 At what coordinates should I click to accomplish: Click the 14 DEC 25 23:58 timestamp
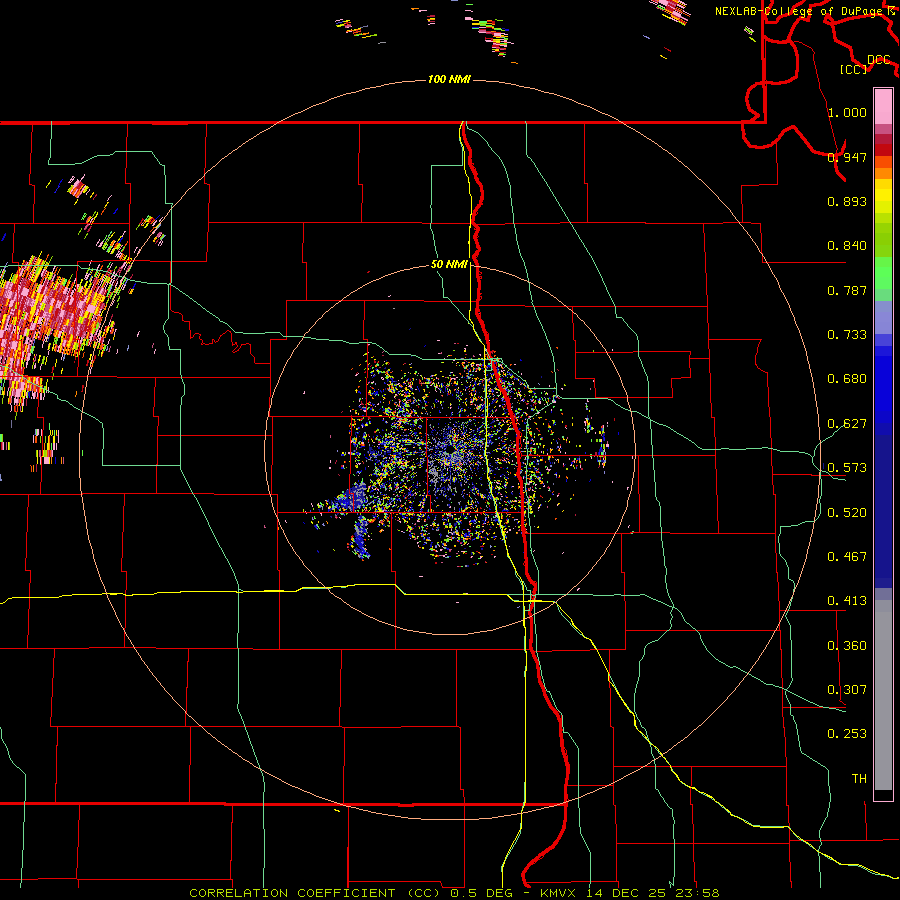coord(653,893)
